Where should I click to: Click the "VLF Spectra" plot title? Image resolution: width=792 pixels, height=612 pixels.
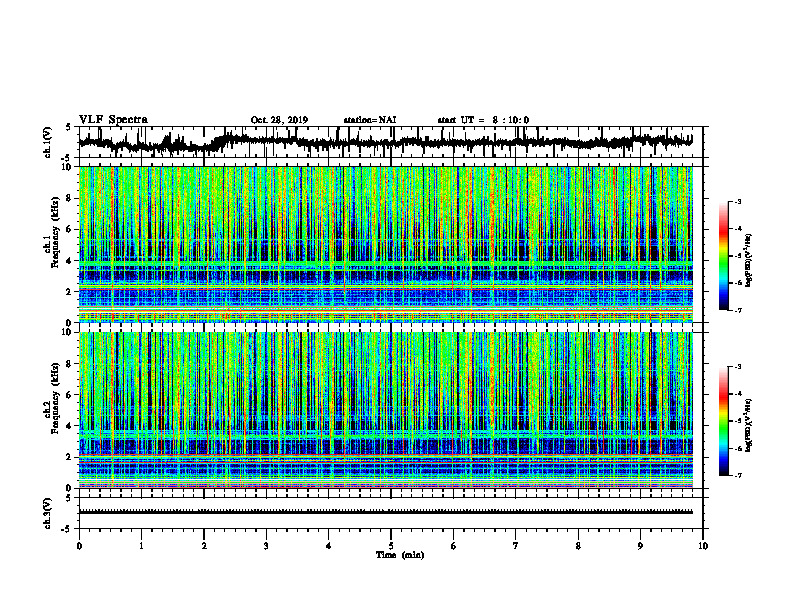[113, 120]
